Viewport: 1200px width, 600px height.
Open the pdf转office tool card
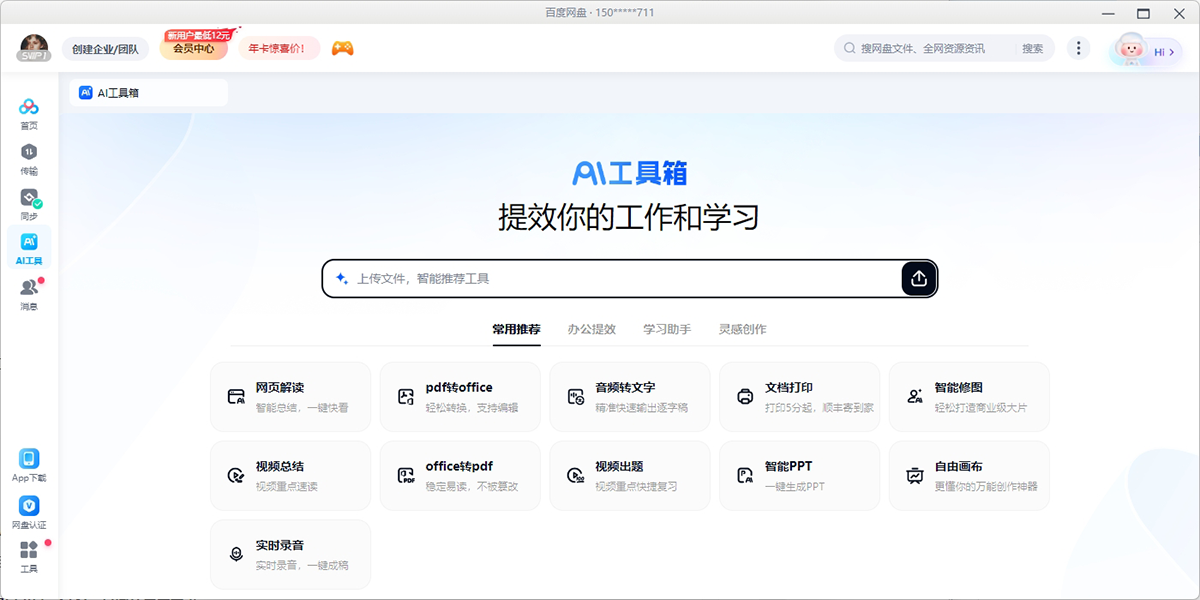point(460,397)
